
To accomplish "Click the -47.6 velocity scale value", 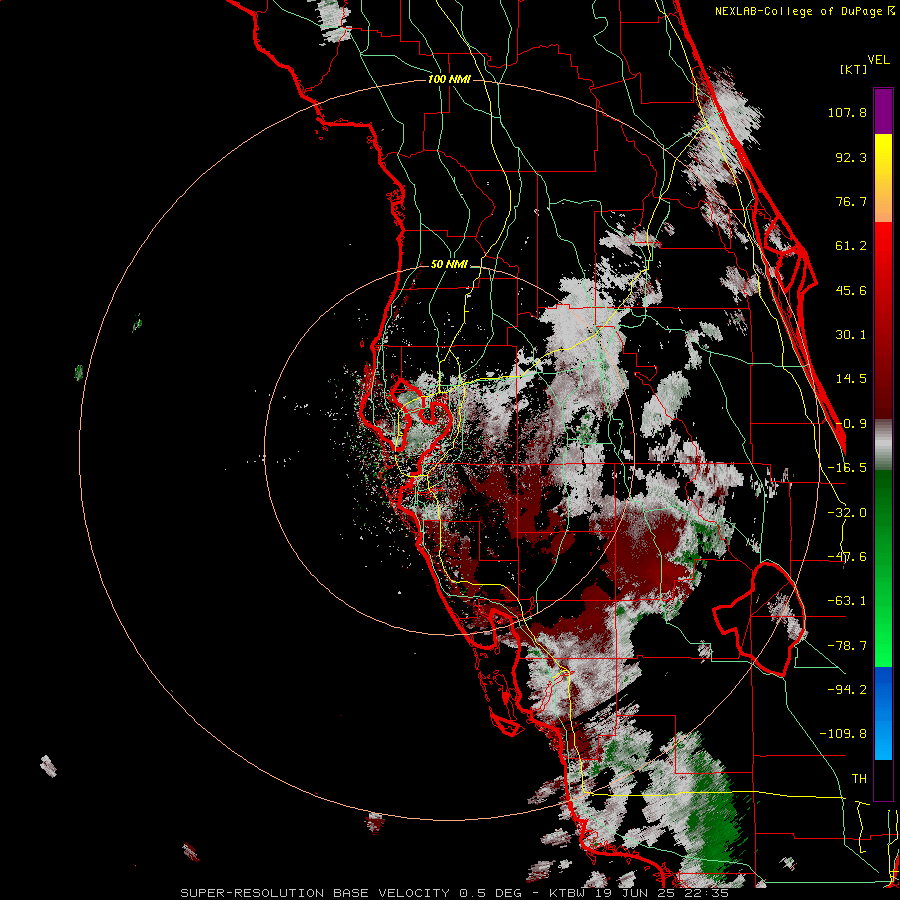I will pos(847,557).
